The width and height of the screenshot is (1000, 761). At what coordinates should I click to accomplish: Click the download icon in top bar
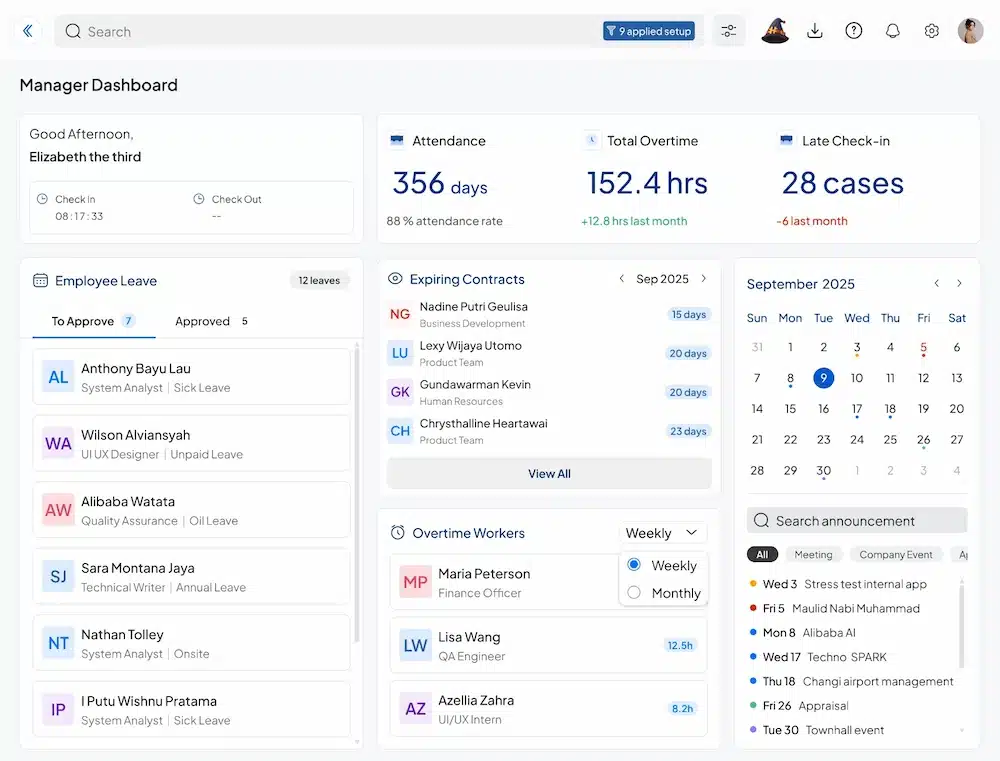point(815,31)
